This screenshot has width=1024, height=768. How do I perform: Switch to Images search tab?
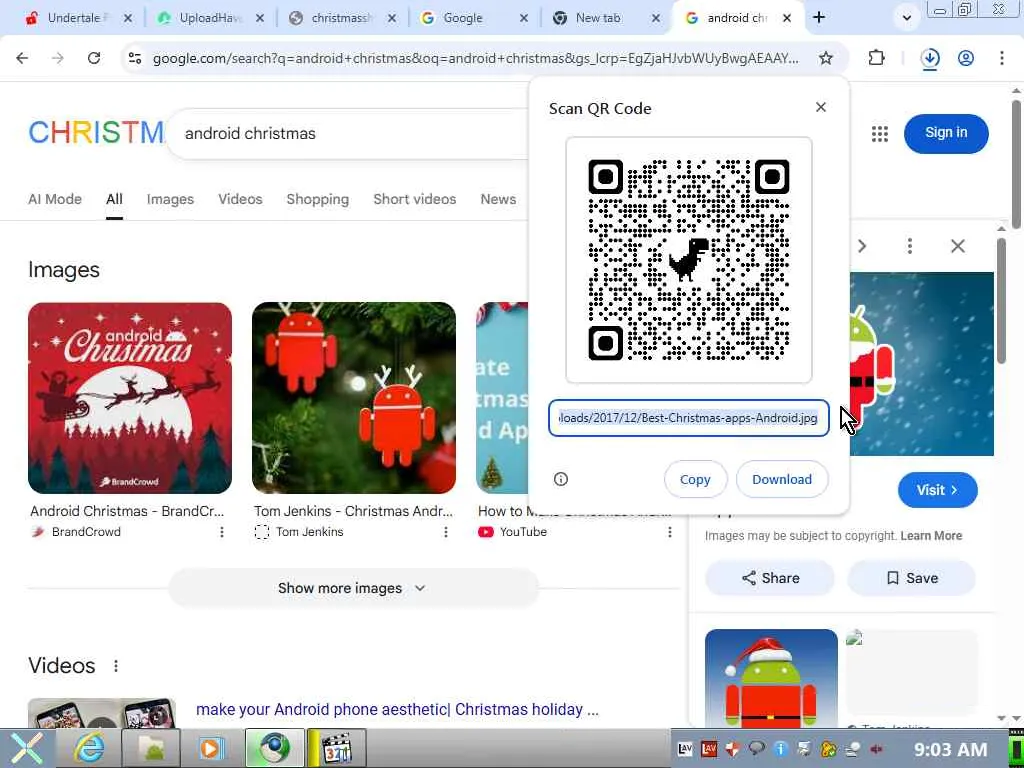(x=170, y=199)
